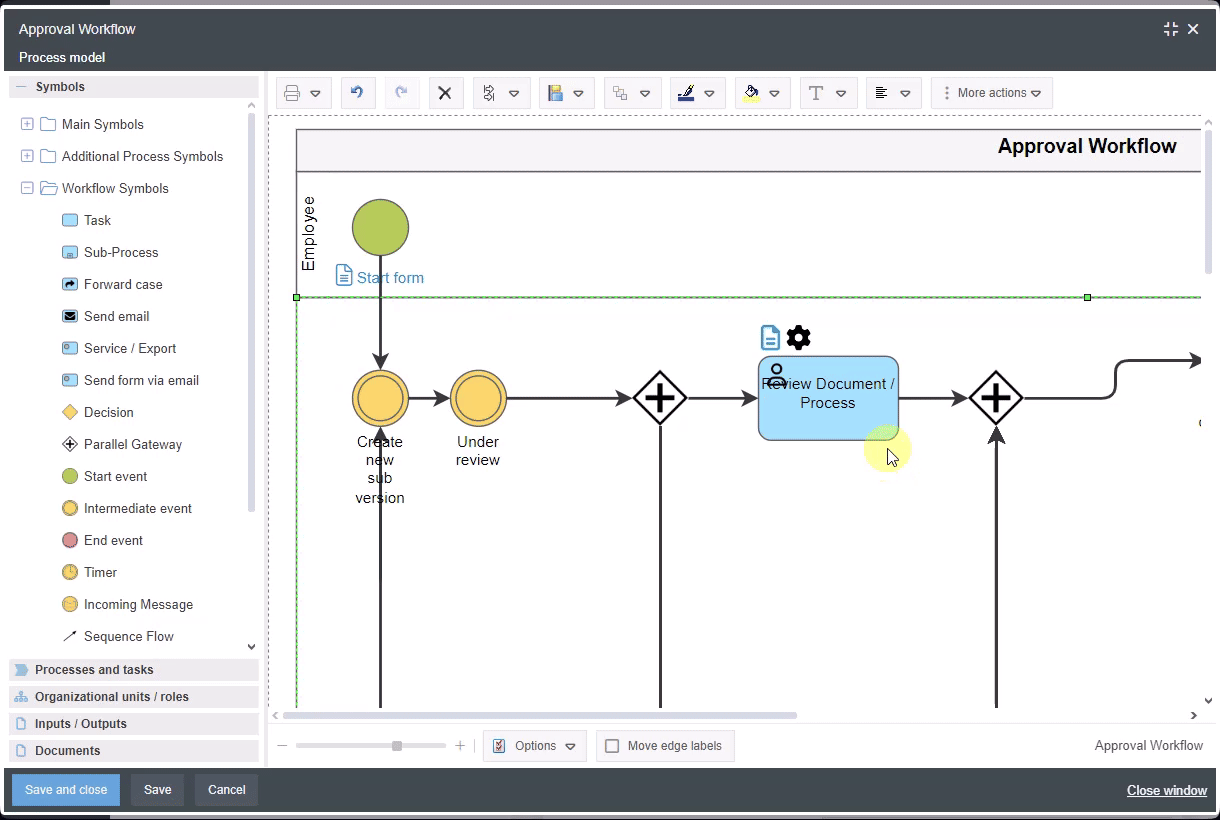Select the Parallel Gateway symbol

132,444
